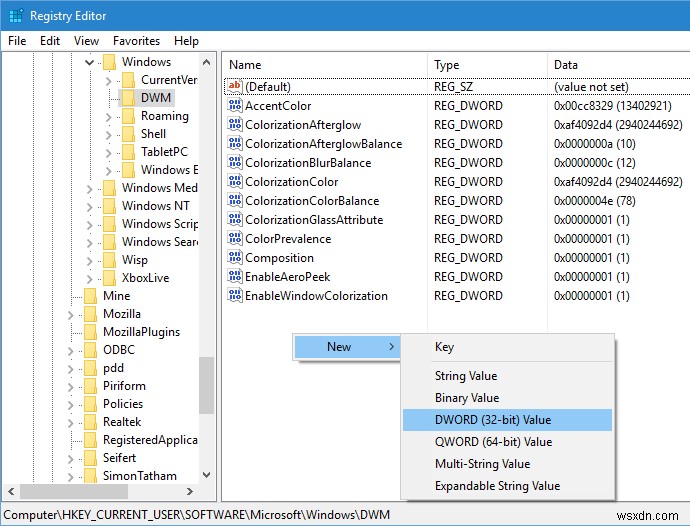
Task: Open the Edit menu
Action: pos(50,41)
